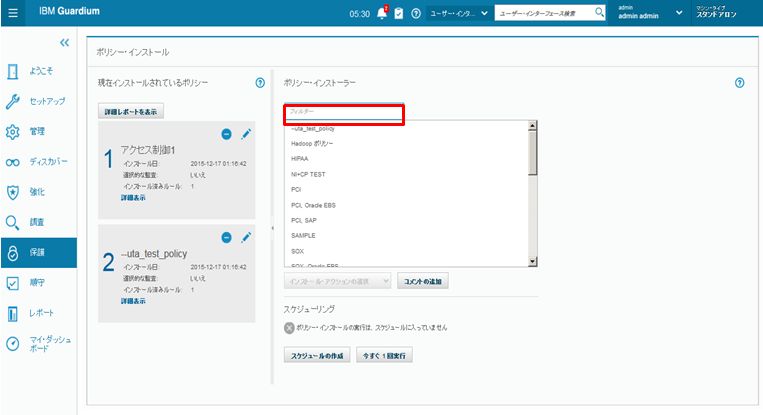Open the インストール・アクションの選択 dropdown

tap(337, 282)
